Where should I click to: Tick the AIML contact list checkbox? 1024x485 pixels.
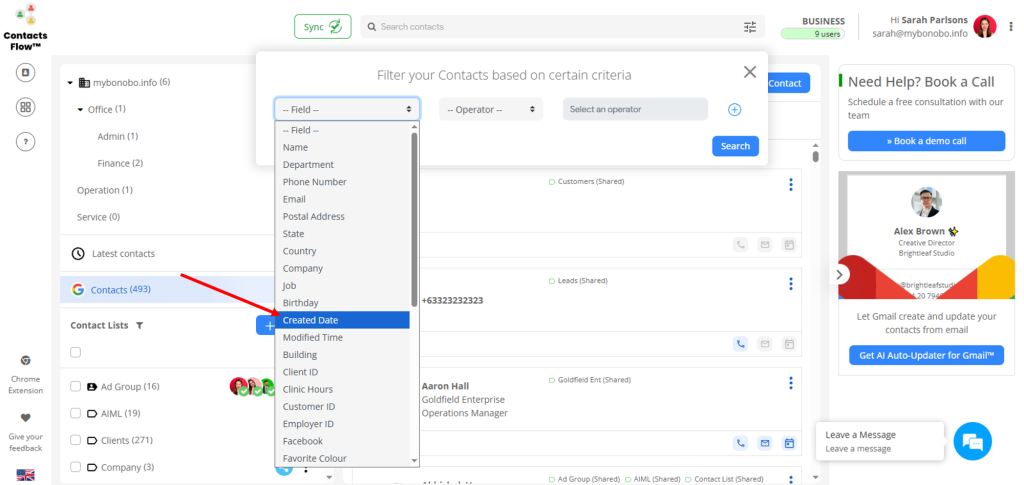tap(75, 413)
